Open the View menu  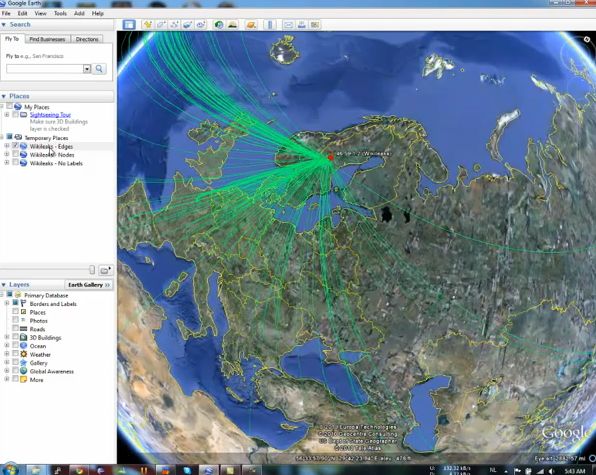pos(40,13)
